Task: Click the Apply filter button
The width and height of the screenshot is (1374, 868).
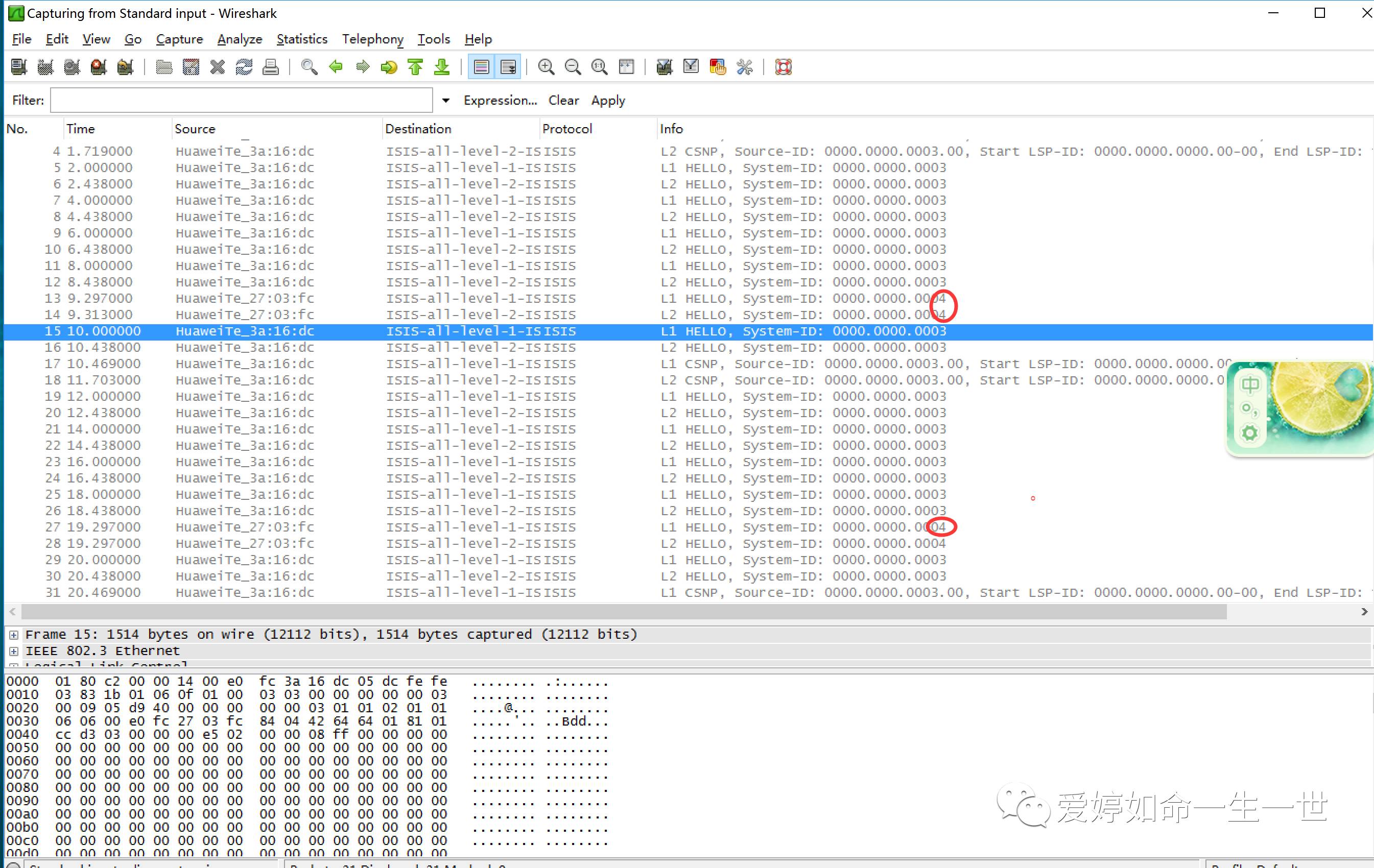Action: 608,101
